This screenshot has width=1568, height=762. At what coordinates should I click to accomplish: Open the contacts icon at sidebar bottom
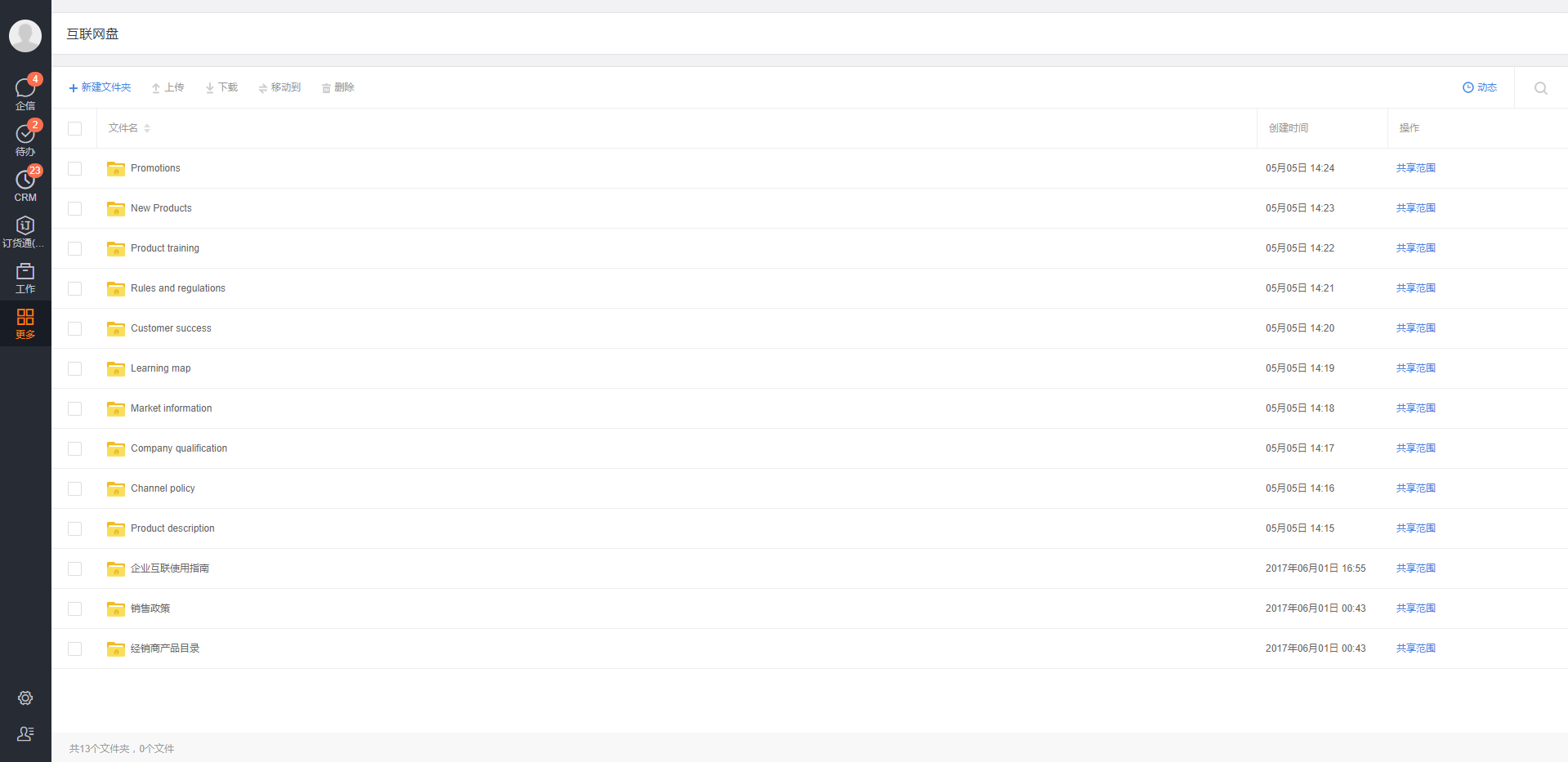[x=25, y=733]
